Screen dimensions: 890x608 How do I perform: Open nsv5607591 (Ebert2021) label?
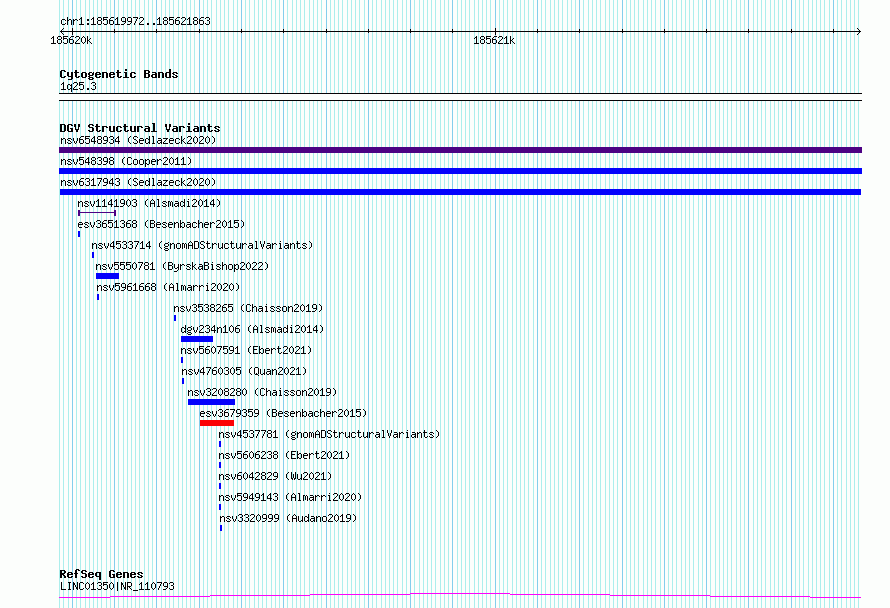(x=246, y=350)
